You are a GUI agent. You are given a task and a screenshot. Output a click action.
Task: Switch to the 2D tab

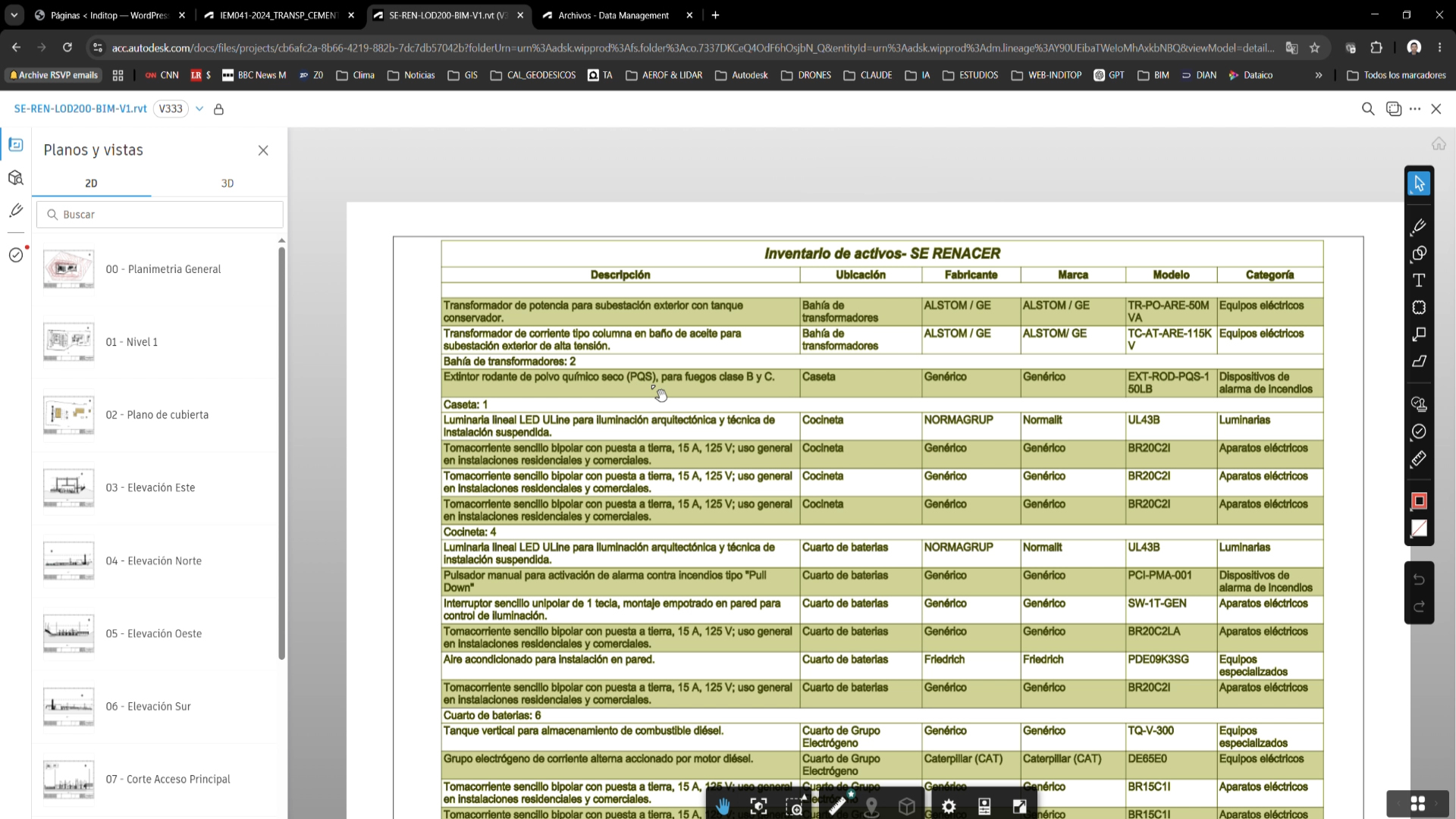91,184
